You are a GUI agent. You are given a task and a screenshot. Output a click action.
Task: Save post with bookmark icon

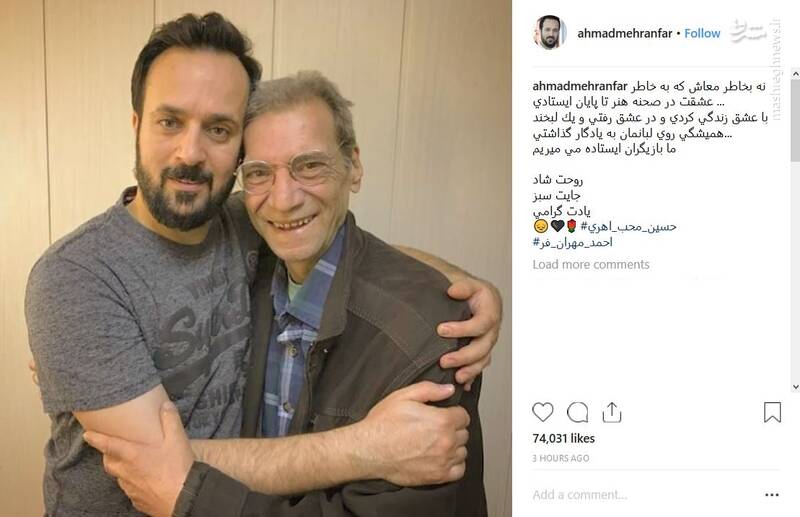pos(772,412)
